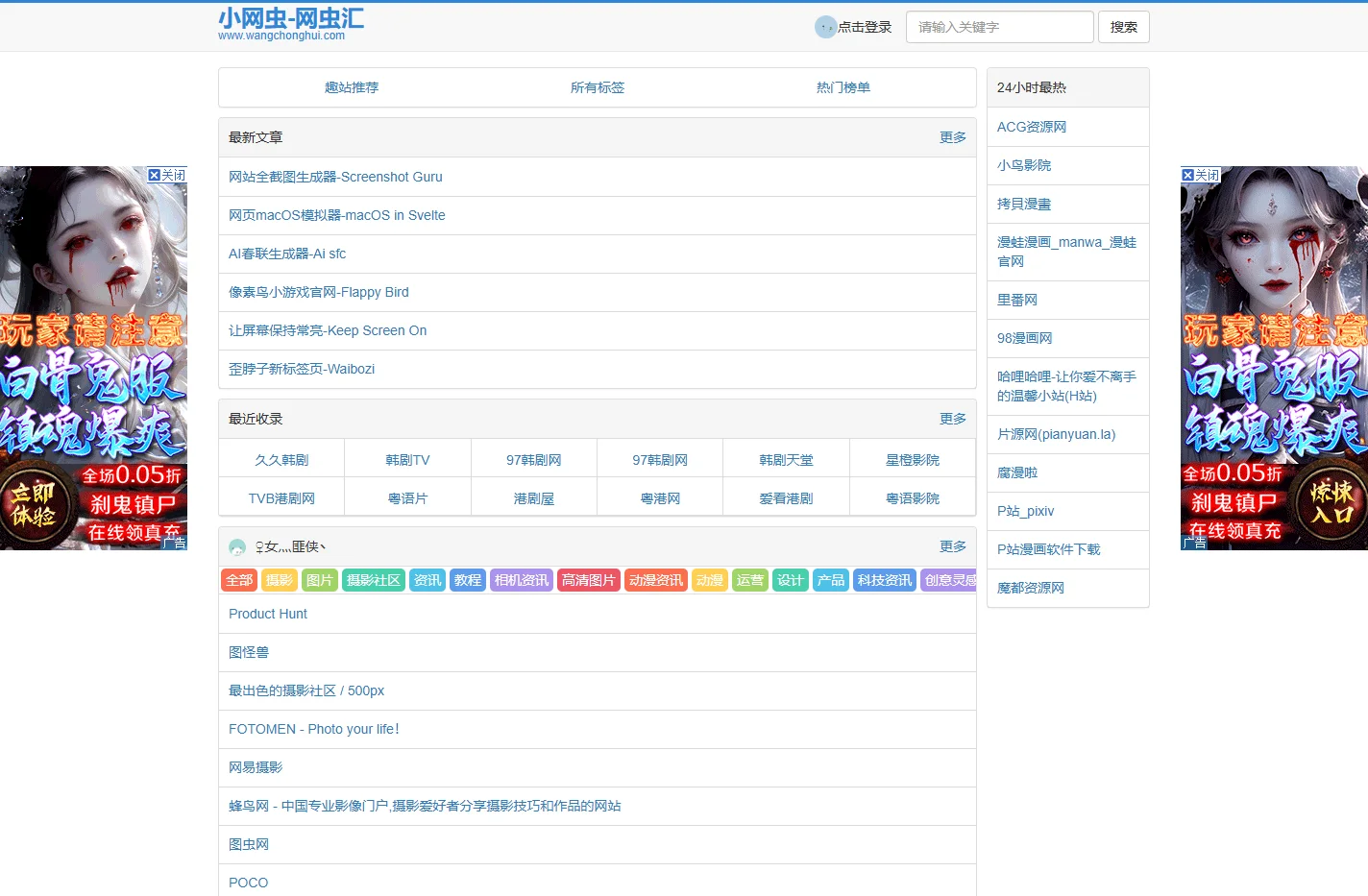
Task: Click the 点击登录 login link
Action: 865,27
